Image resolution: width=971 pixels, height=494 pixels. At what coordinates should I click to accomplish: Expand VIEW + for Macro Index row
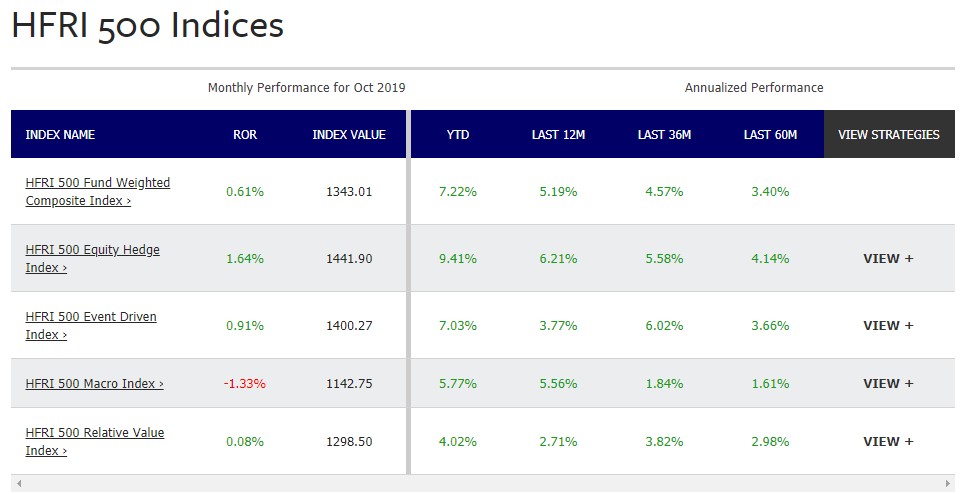(x=888, y=383)
